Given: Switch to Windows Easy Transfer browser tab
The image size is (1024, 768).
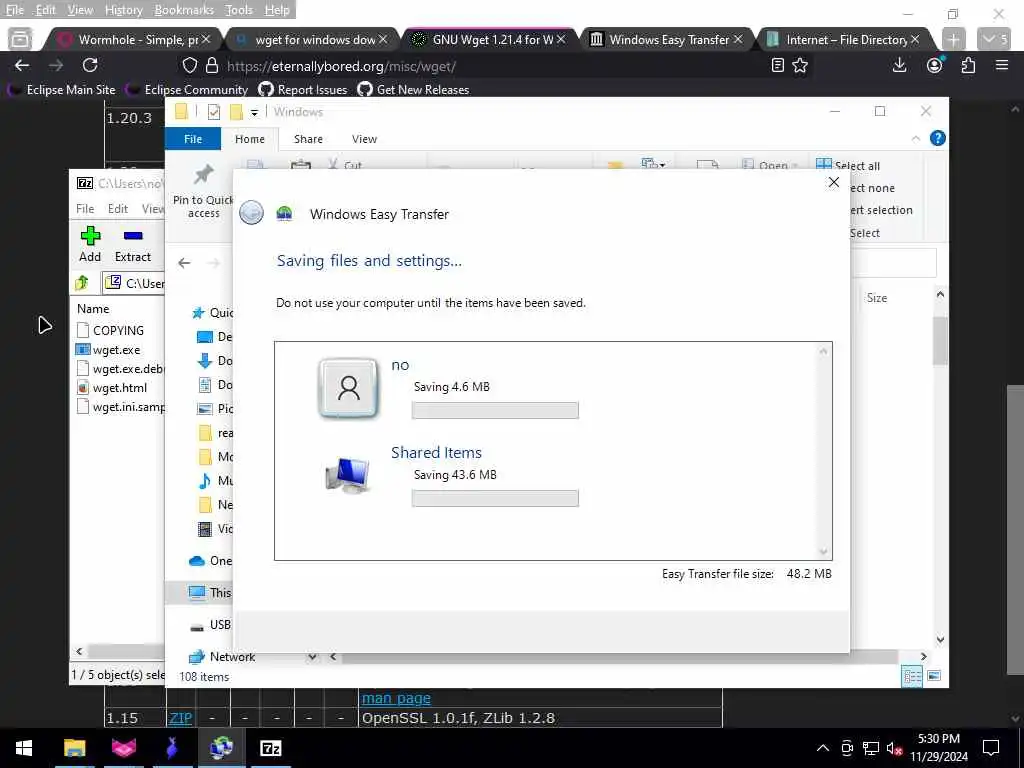Looking at the screenshot, I should tap(666, 40).
